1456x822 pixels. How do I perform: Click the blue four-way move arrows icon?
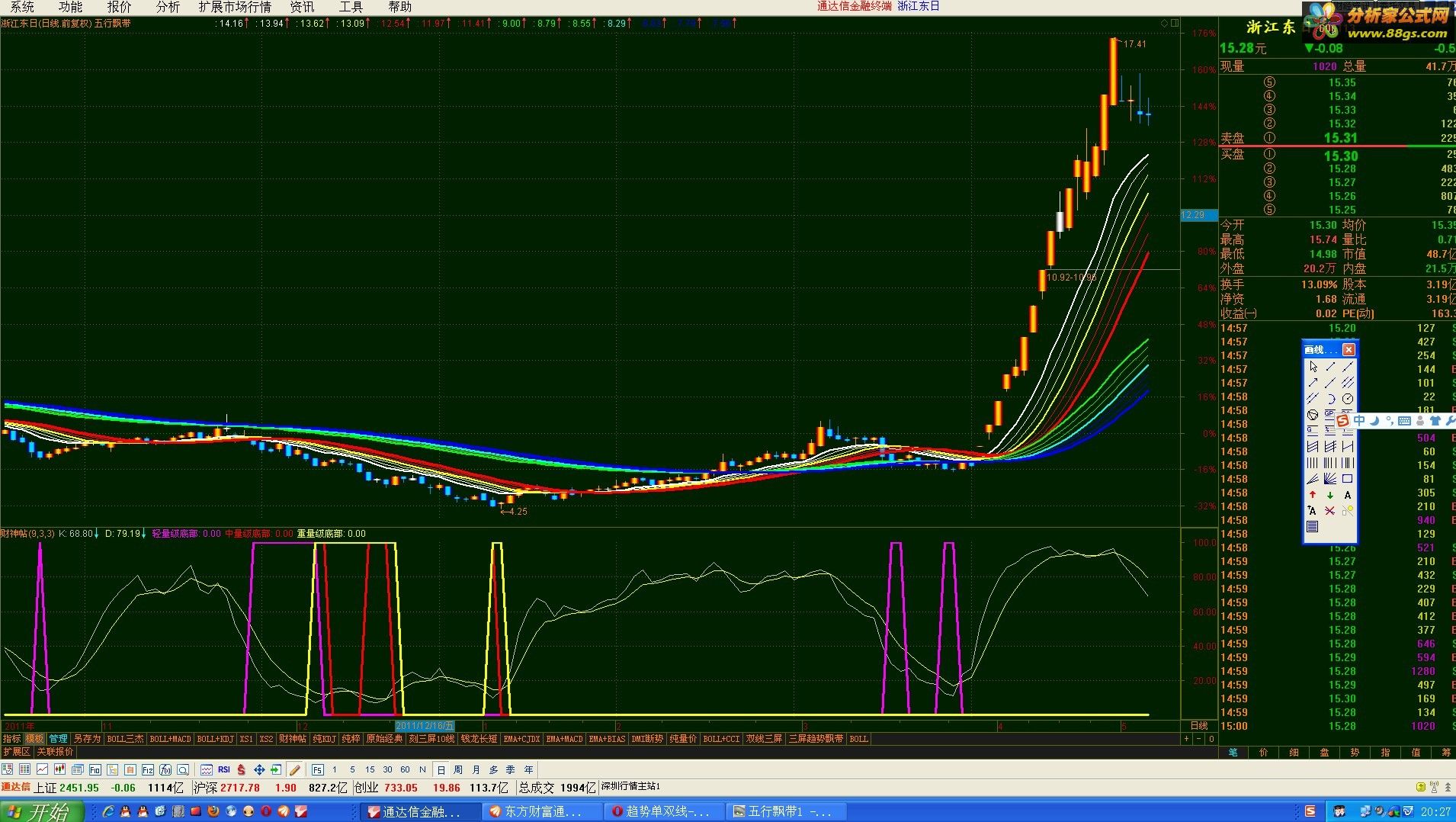coord(259,769)
